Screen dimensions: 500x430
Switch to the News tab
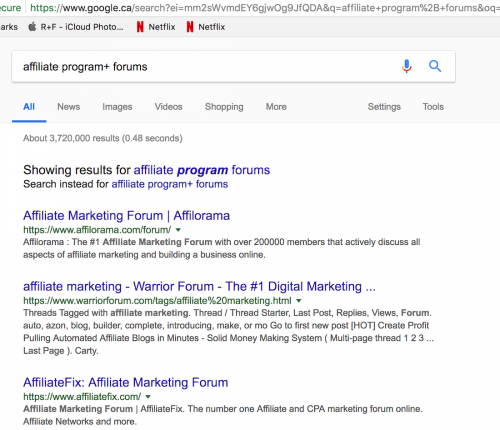(69, 107)
